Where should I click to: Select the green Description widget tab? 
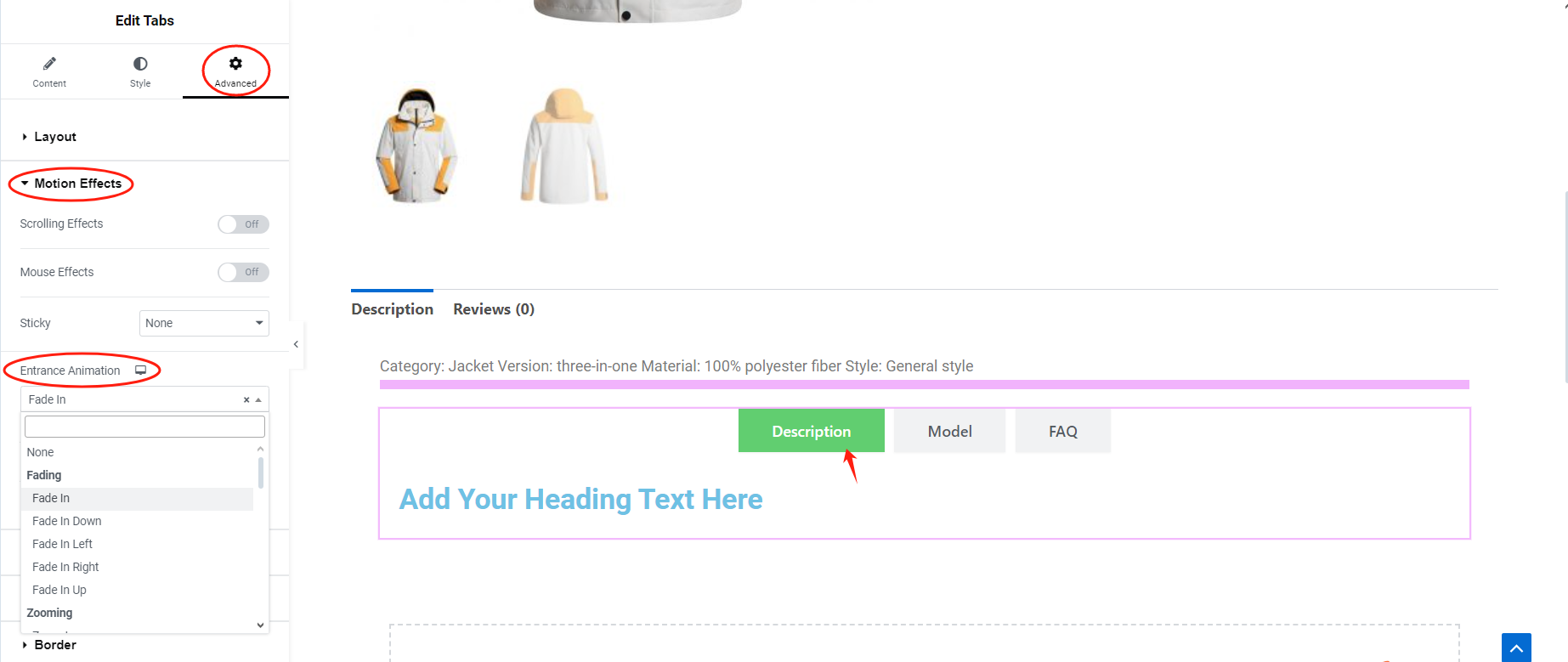tap(812, 431)
